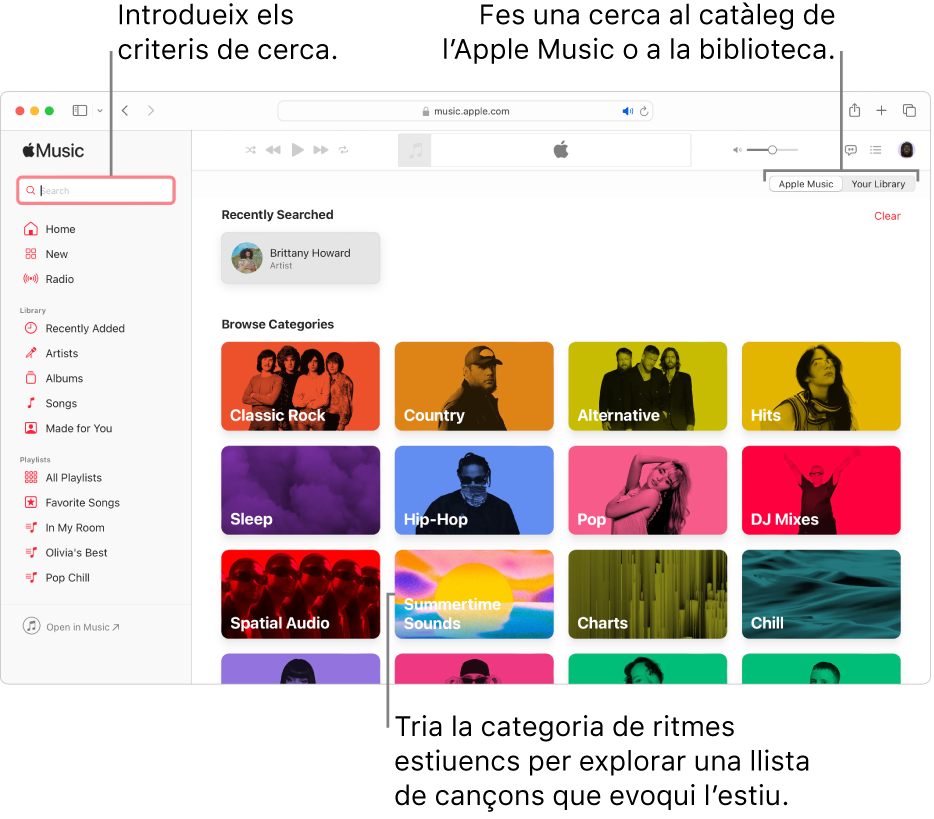Reload the page with the refresh icon
Screen dimensions: 934x819
pyautogui.click(x=644, y=111)
